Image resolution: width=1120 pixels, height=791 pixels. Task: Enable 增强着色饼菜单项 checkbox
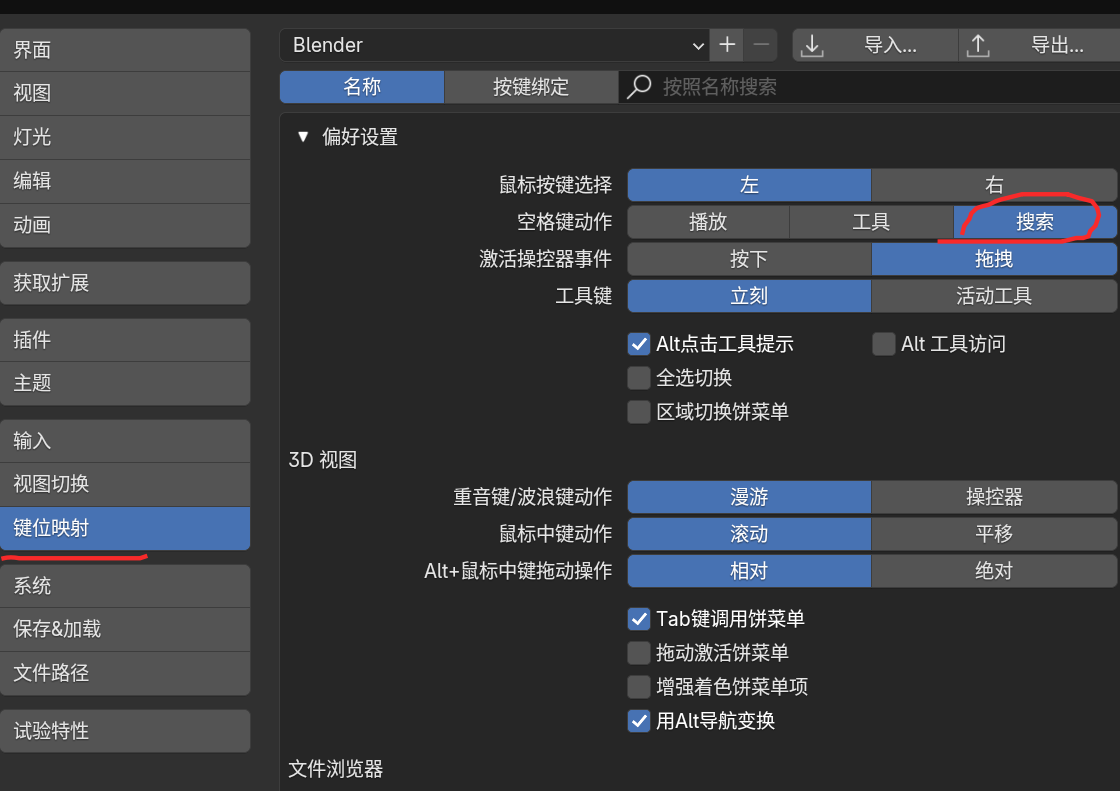pyautogui.click(x=639, y=687)
